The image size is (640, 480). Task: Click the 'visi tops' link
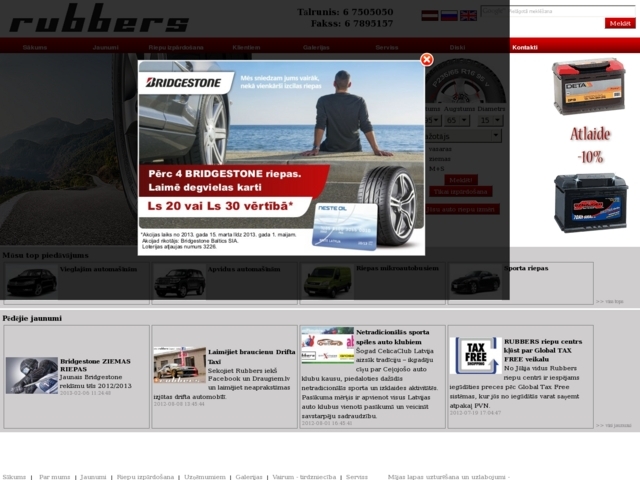(x=609, y=302)
